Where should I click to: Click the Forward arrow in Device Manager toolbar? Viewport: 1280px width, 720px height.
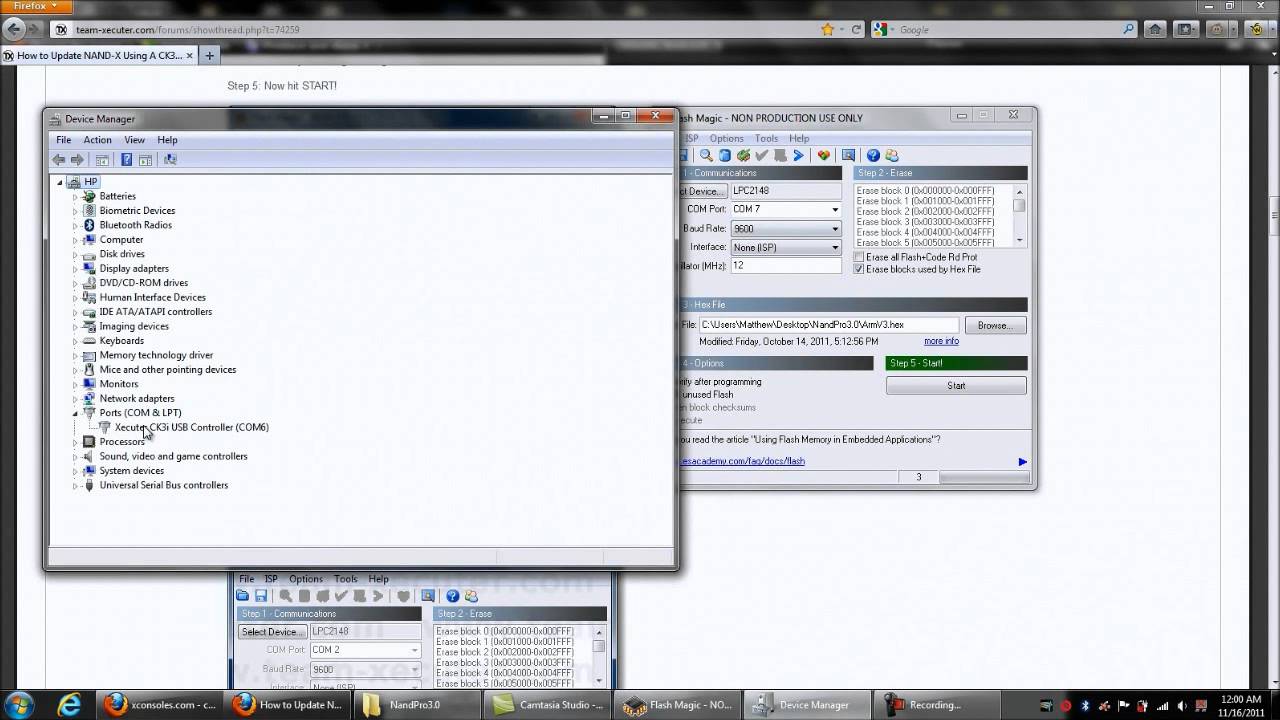point(77,160)
